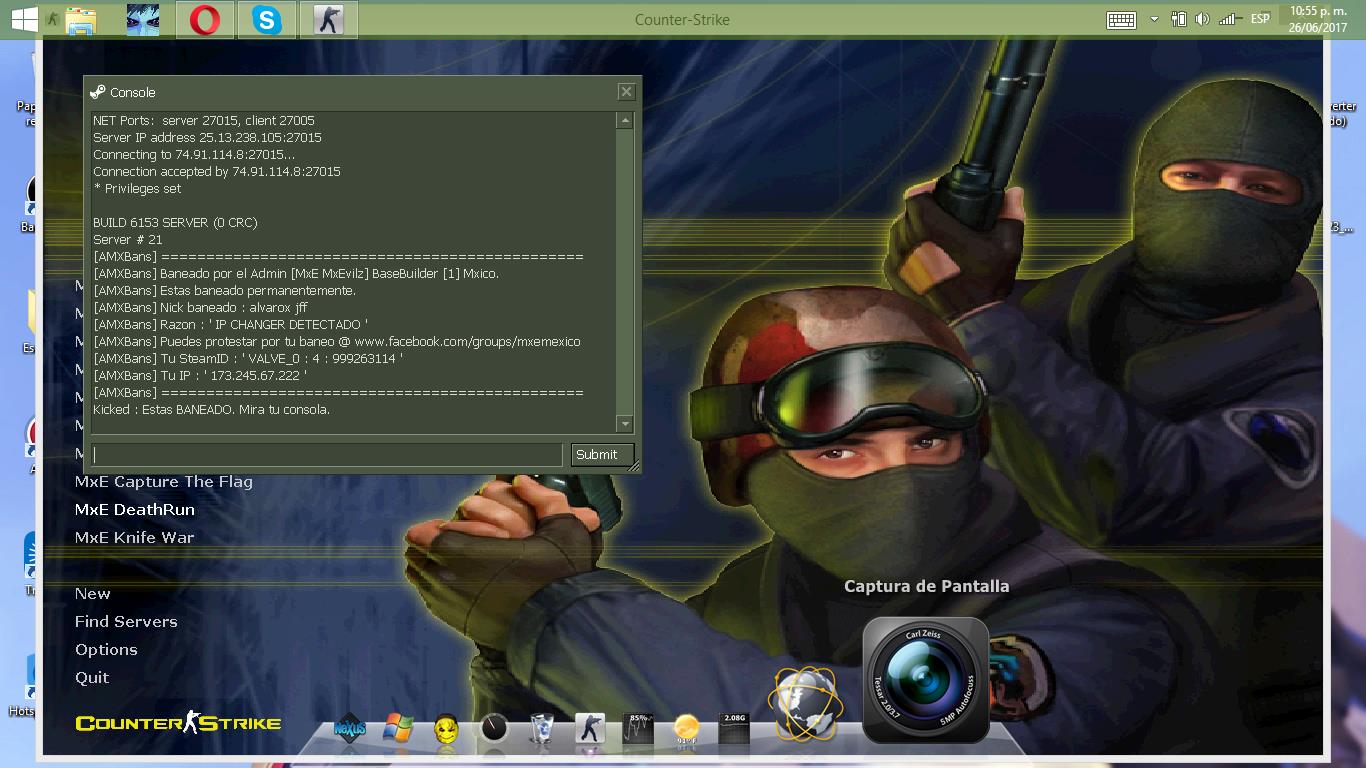Open the weather sun dock widget
1366x768 pixels.
(686, 729)
